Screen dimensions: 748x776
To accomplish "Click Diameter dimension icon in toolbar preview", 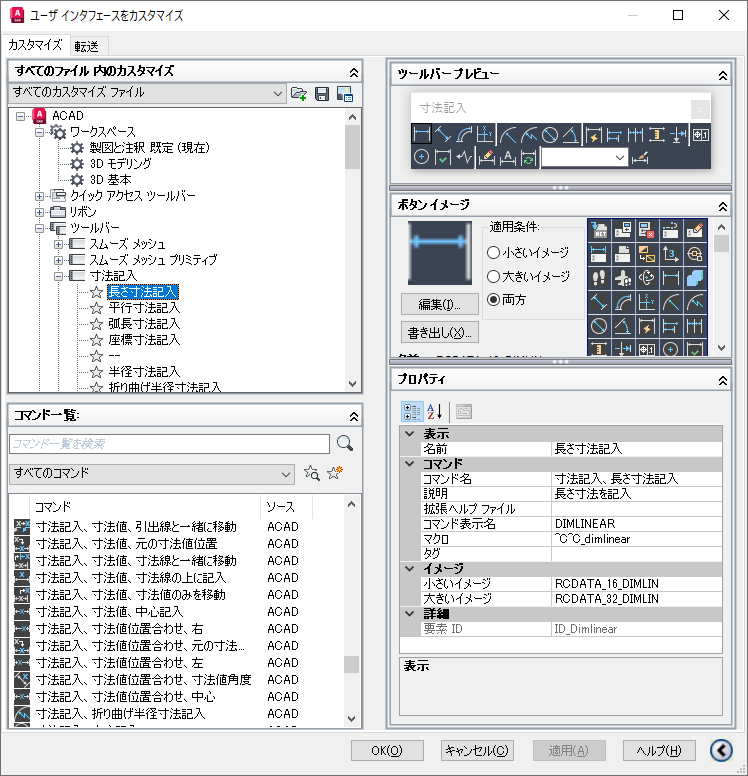I will 550,135.
